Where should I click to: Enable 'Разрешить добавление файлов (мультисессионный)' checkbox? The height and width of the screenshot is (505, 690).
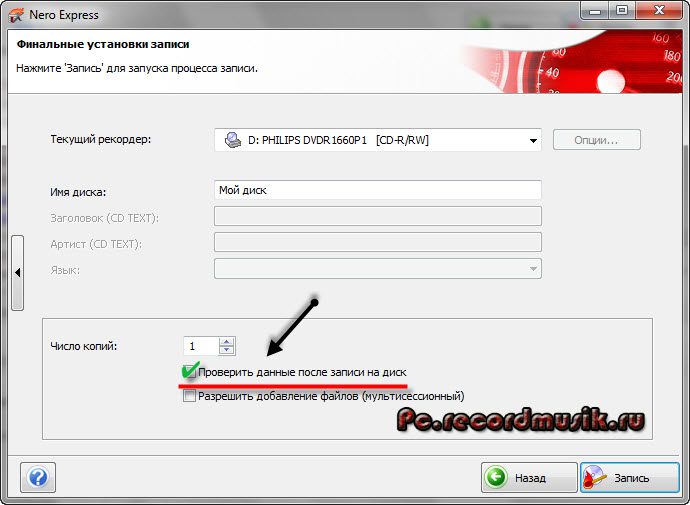coord(190,396)
